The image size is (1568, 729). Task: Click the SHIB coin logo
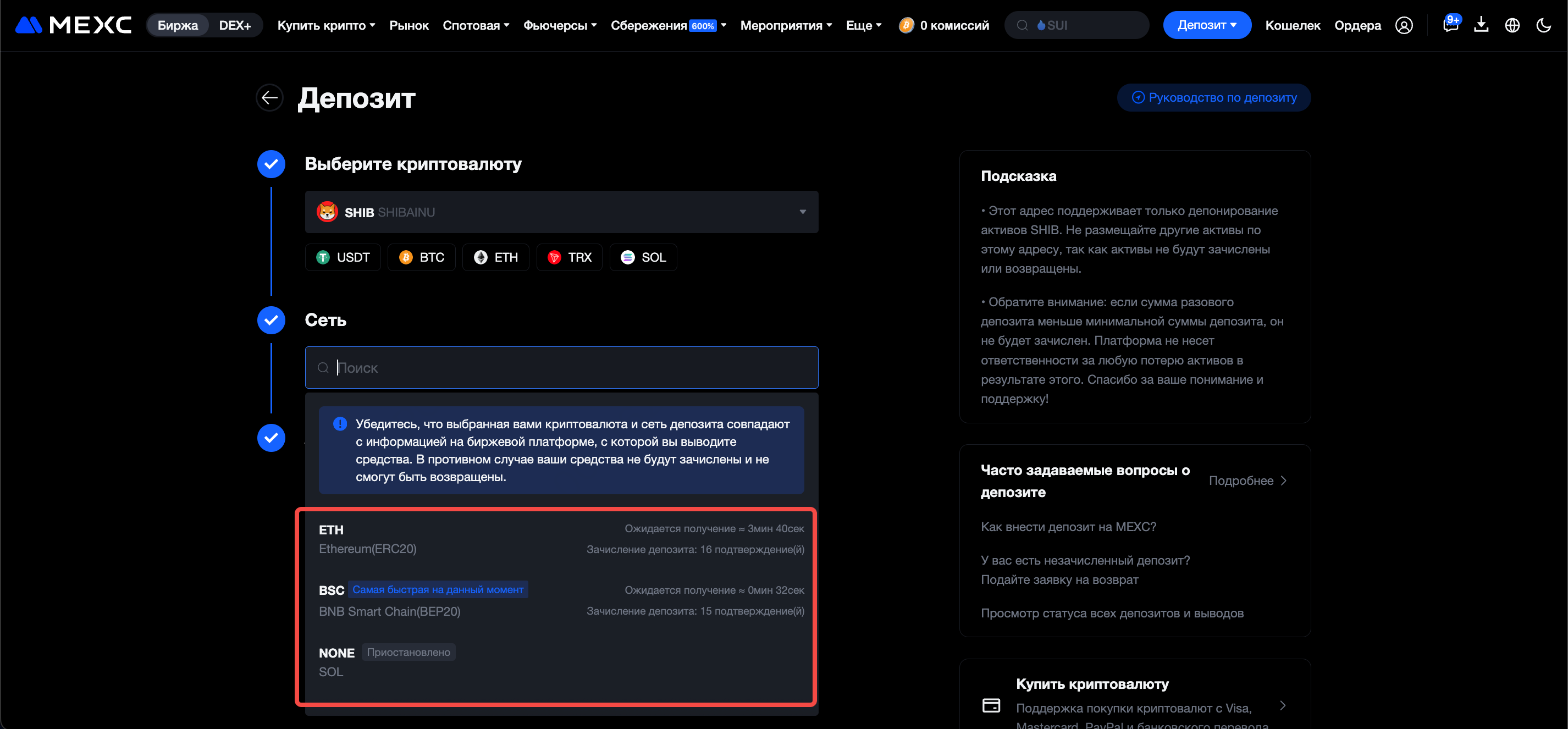click(328, 212)
